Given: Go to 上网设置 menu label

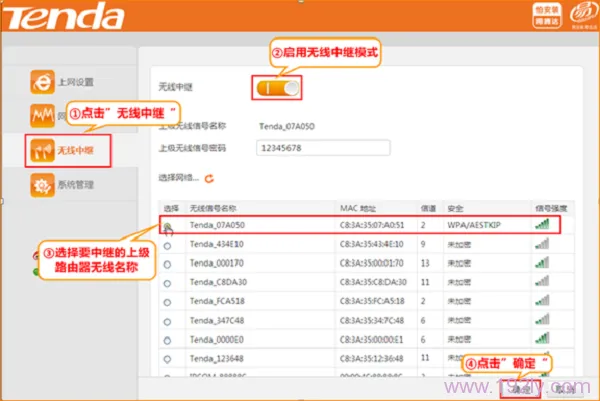Looking at the screenshot, I should pos(82,82).
